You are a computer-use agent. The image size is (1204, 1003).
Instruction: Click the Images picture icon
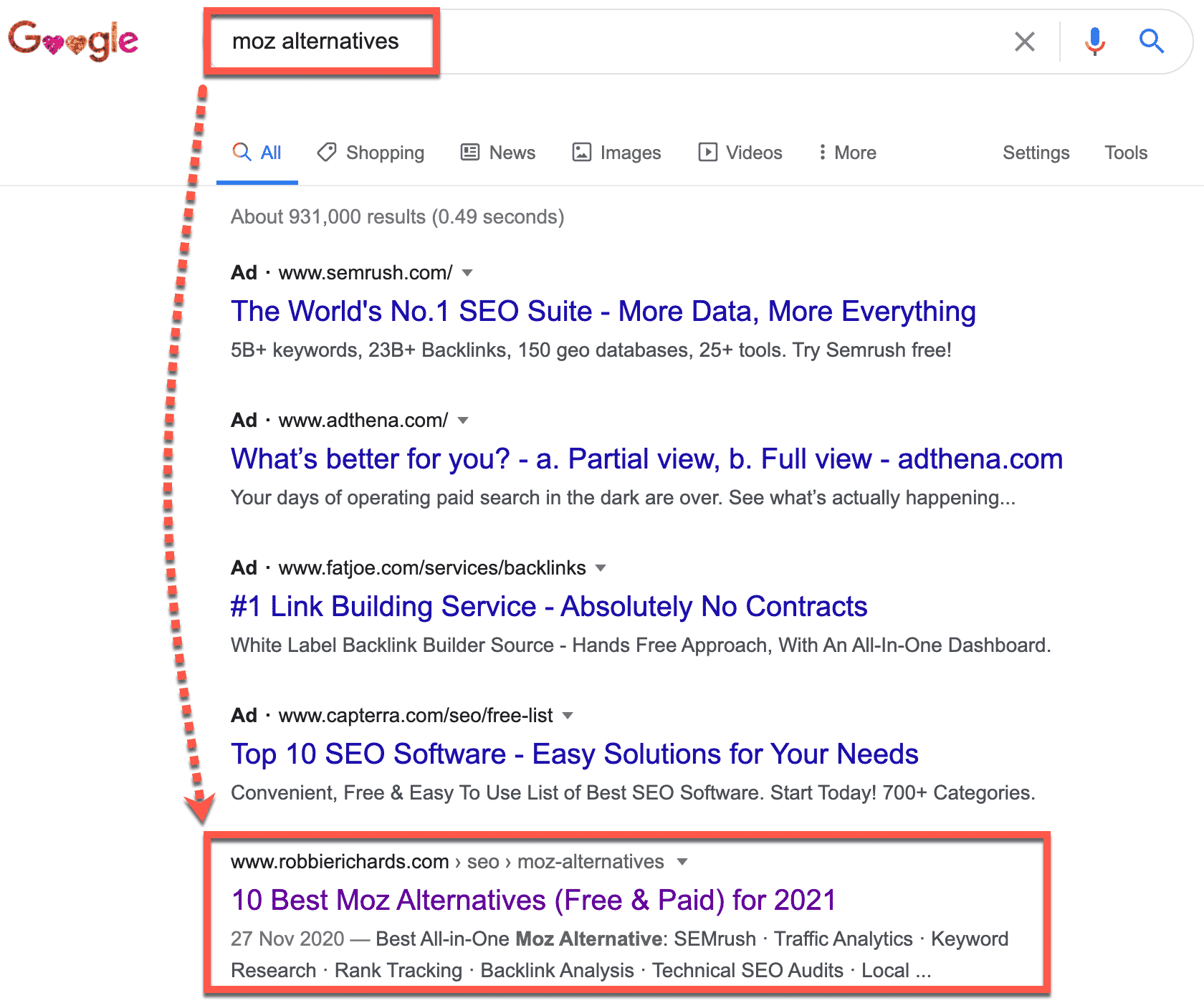pos(581,153)
